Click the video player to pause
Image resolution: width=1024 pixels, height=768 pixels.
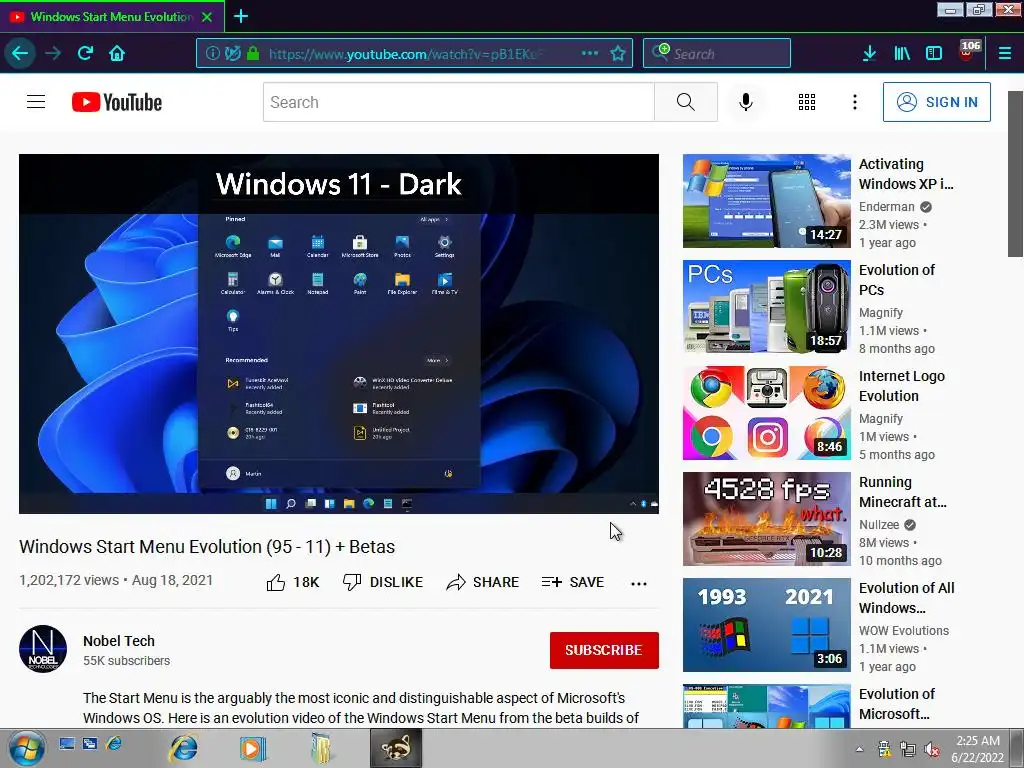coord(338,334)
